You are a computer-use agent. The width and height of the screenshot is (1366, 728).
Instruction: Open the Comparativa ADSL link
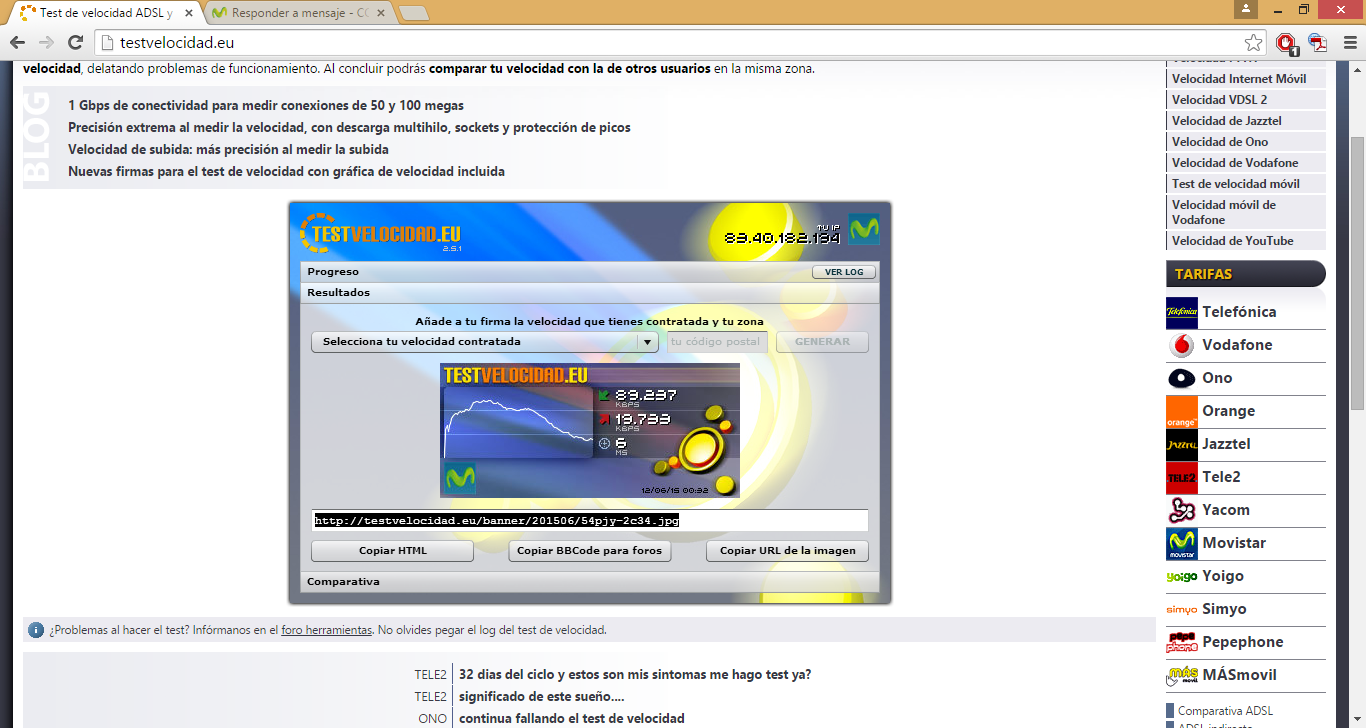pyautogui.click(x=1225, y=711)
